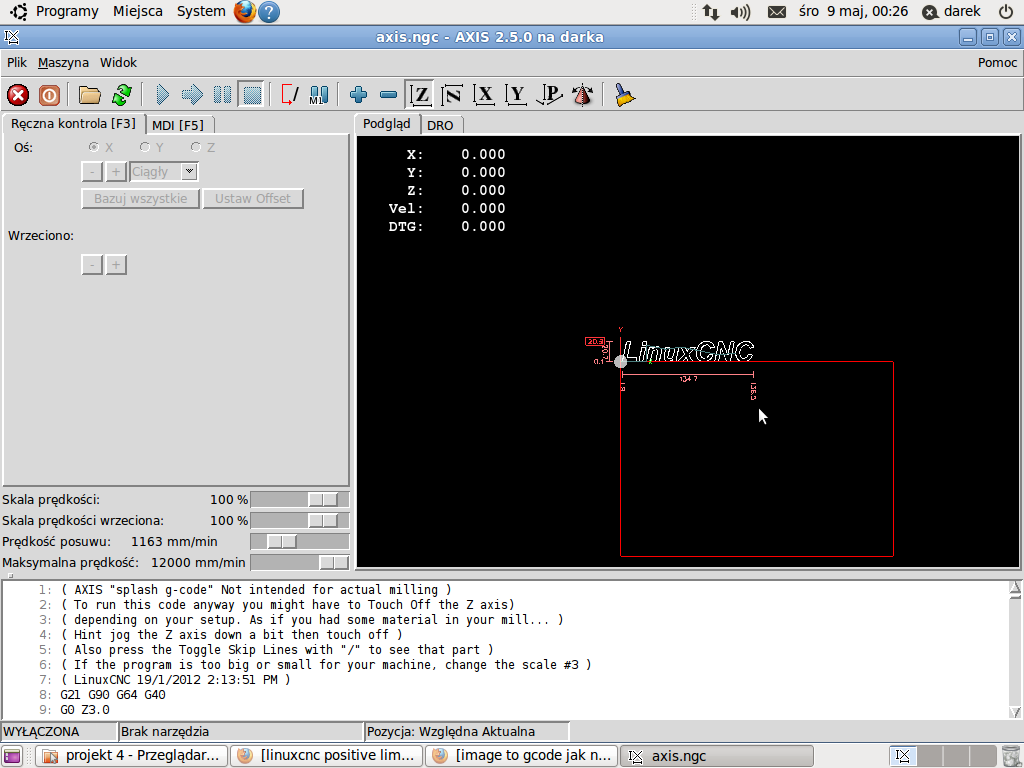Zoom in the preview

point(359,95)
